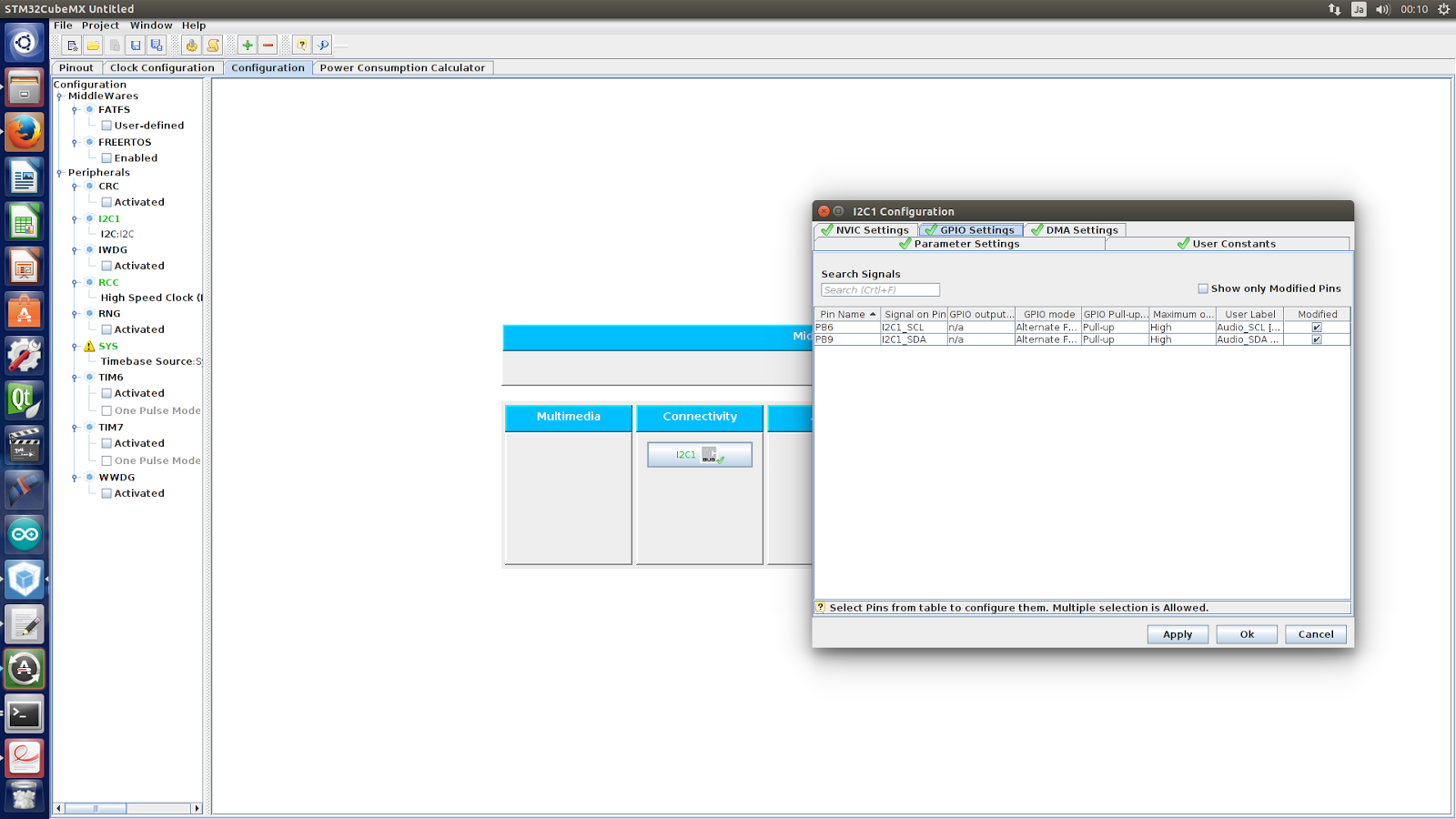1456x819 pixels.
Task: Toggle the CRC Activated checkbox
Action: point(106,203)
